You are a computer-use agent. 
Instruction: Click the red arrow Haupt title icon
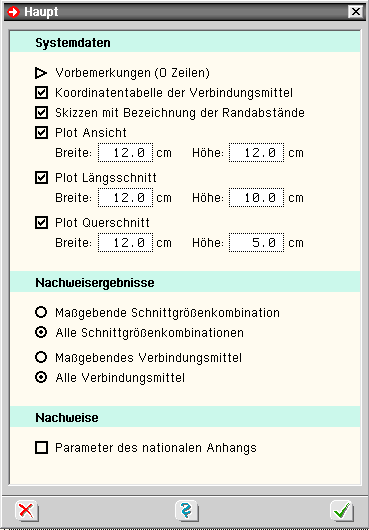click(x=14, y=12)
